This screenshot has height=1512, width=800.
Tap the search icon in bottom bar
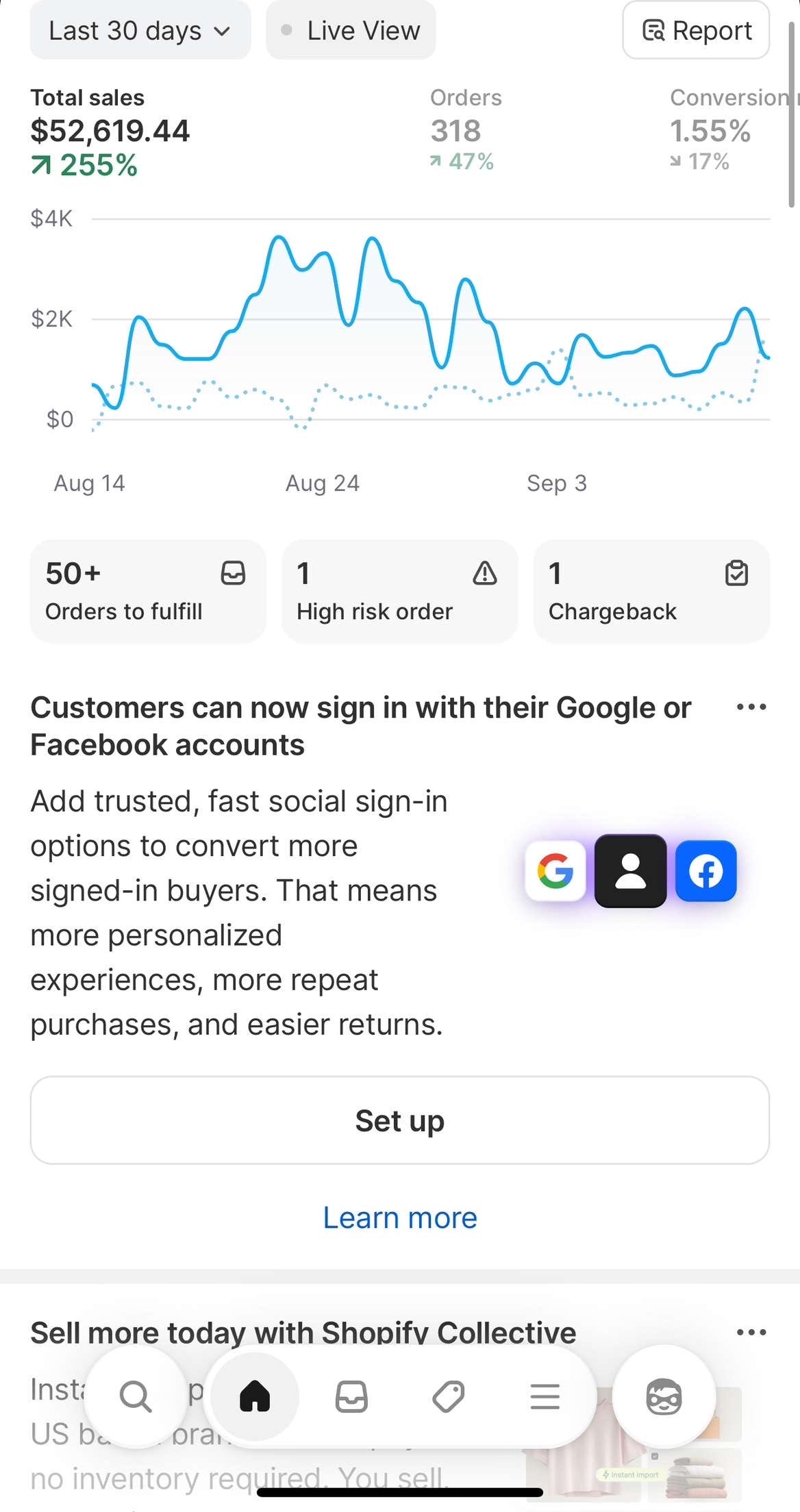135,1396
